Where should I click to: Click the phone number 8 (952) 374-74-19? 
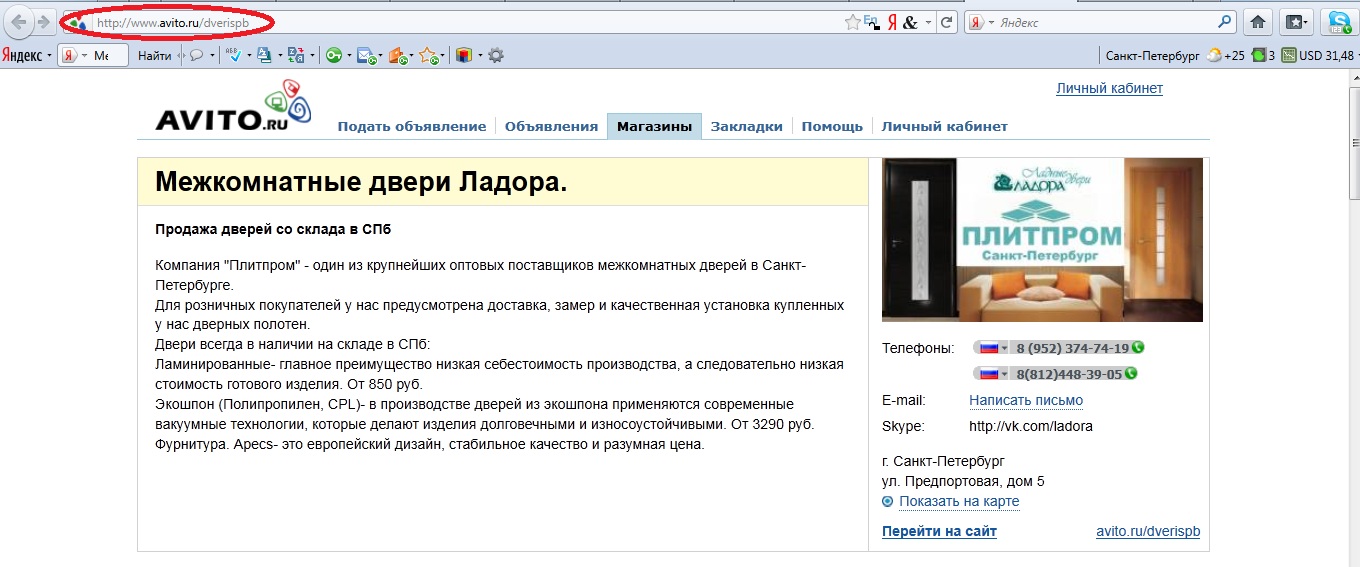(1072, 348)
